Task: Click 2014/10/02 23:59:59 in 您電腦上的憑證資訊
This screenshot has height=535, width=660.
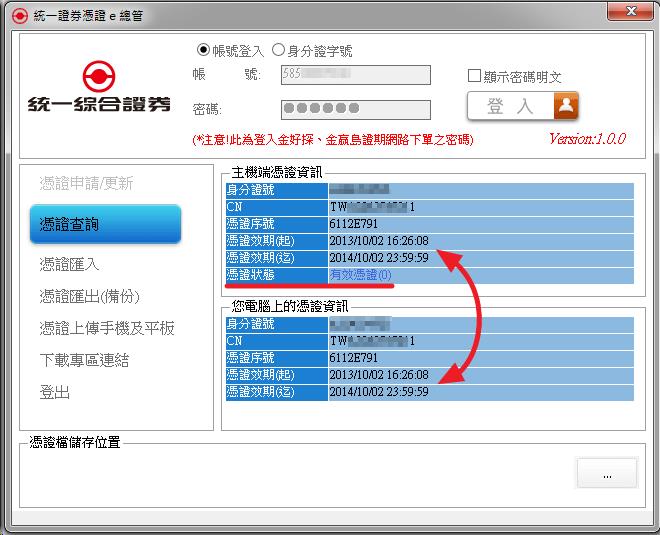Action: [379, 391]
